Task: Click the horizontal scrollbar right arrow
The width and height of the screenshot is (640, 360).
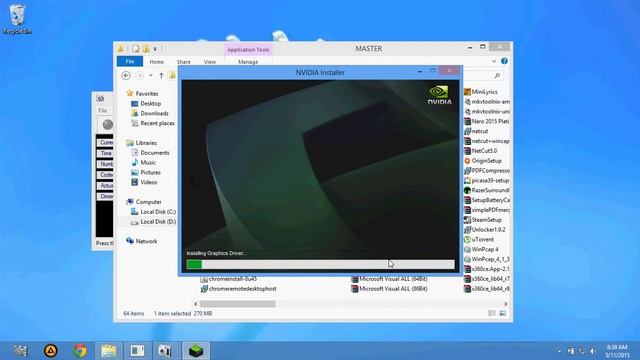Action: click(505, 304)
